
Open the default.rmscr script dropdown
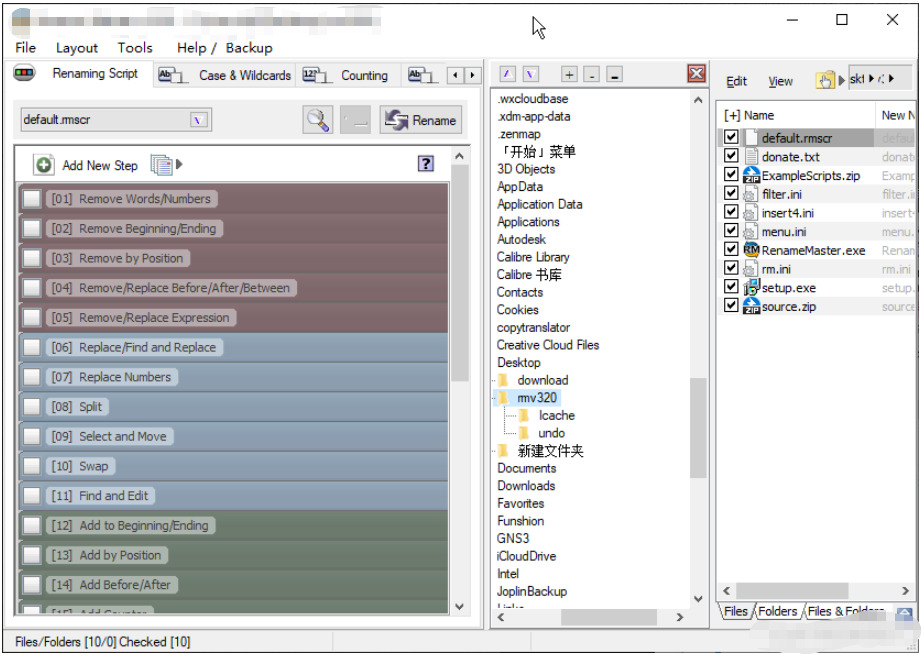point(199,120)
